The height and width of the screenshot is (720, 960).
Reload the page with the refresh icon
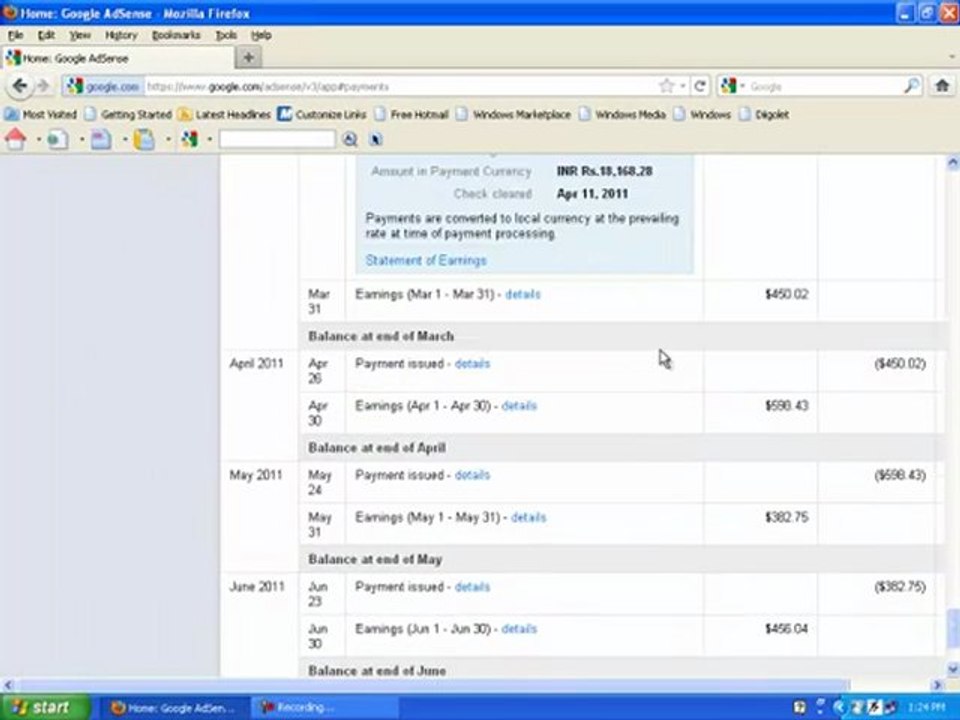point(700,86)
